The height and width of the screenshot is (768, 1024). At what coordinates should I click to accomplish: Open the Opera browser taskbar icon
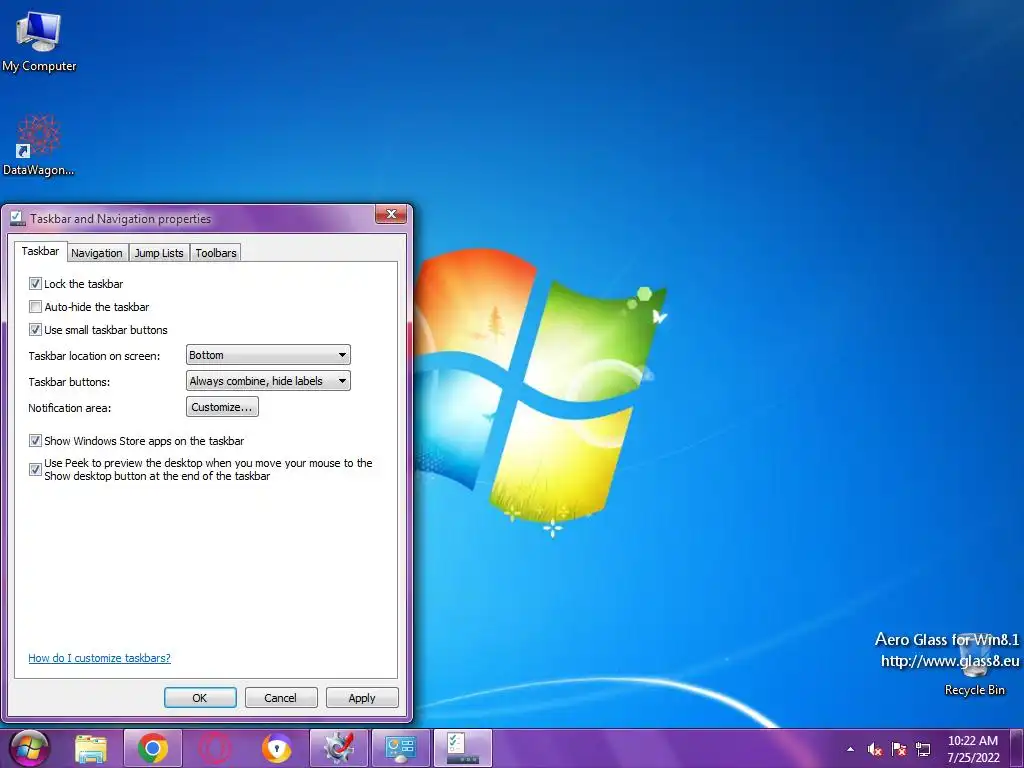pos(215,748)
